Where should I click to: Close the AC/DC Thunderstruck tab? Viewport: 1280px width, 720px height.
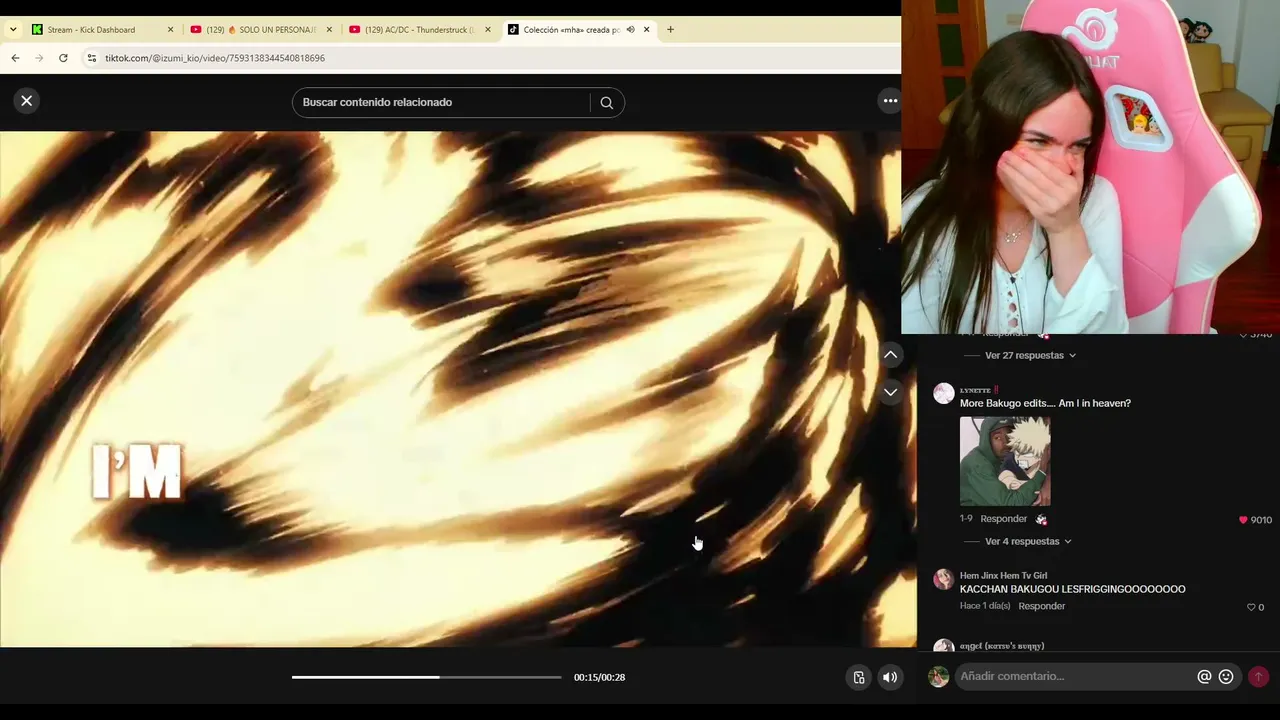click(x=488, y=30)
